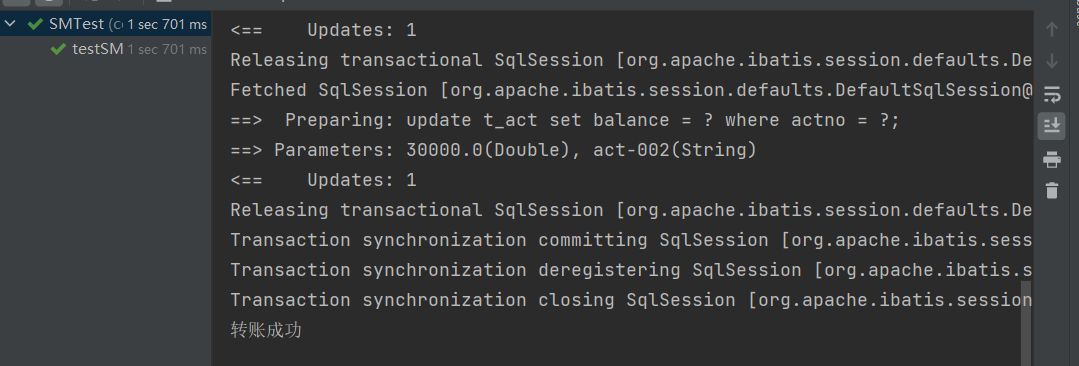Screen dimensions: 1079x366
Task: Click the Fetched SqlSession log line
Action: [x=631, y=90]
